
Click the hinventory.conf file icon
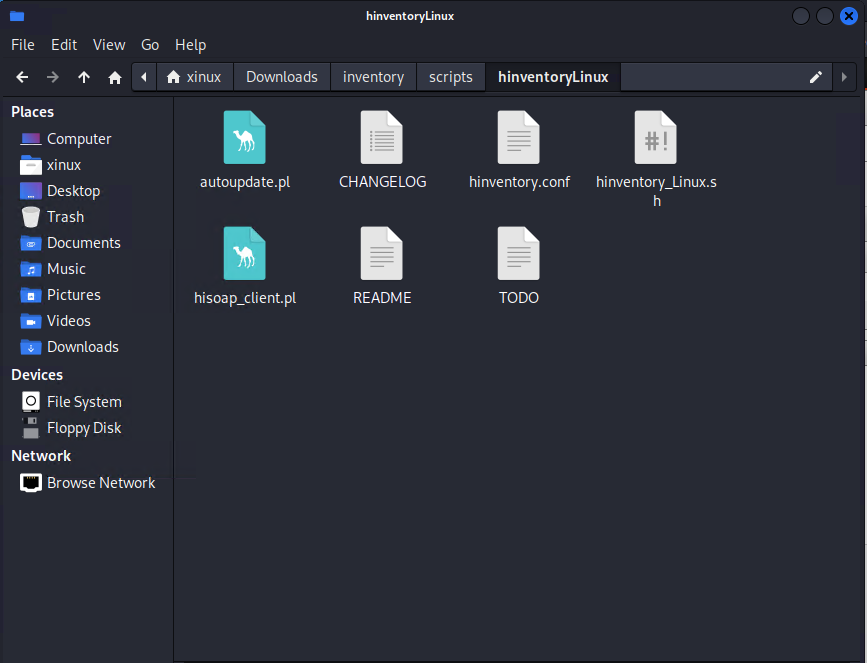coord(519,138)
